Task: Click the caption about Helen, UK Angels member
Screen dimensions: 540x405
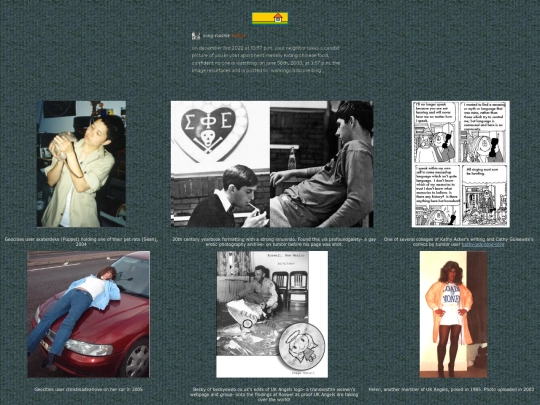Action: point(451,390)
